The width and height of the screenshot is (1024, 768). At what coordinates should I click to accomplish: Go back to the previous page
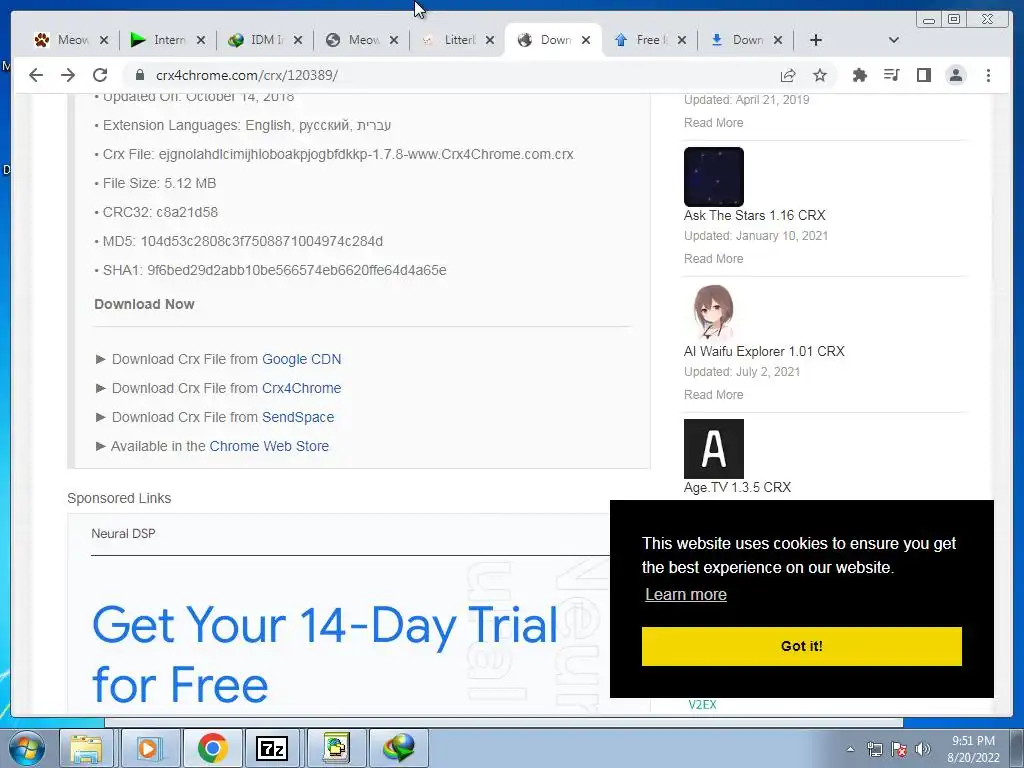36,75
